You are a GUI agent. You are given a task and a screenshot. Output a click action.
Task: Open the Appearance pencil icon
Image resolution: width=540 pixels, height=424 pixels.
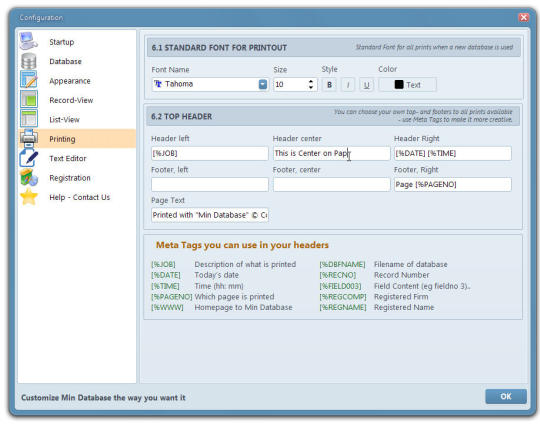pos(29,80)
